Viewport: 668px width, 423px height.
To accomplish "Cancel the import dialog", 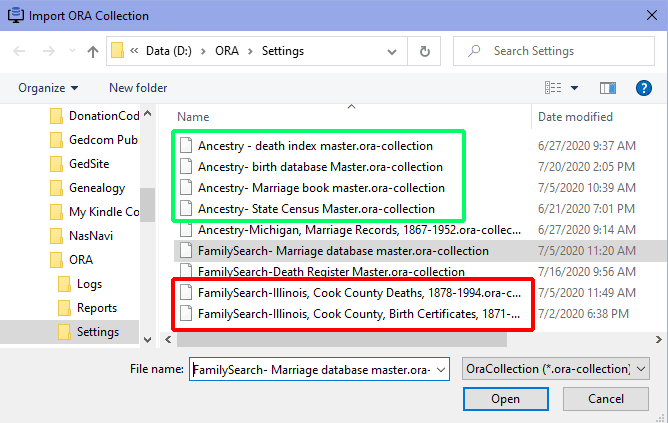I will pyautogui.click(x=605, y=399).
